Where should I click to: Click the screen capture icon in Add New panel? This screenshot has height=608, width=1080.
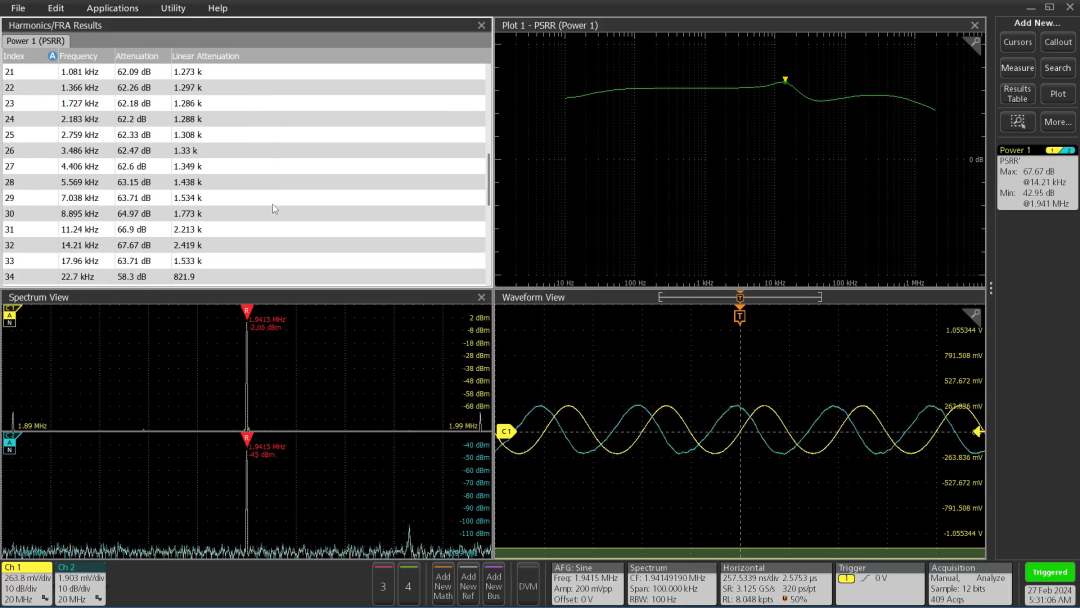[1016, 121]
